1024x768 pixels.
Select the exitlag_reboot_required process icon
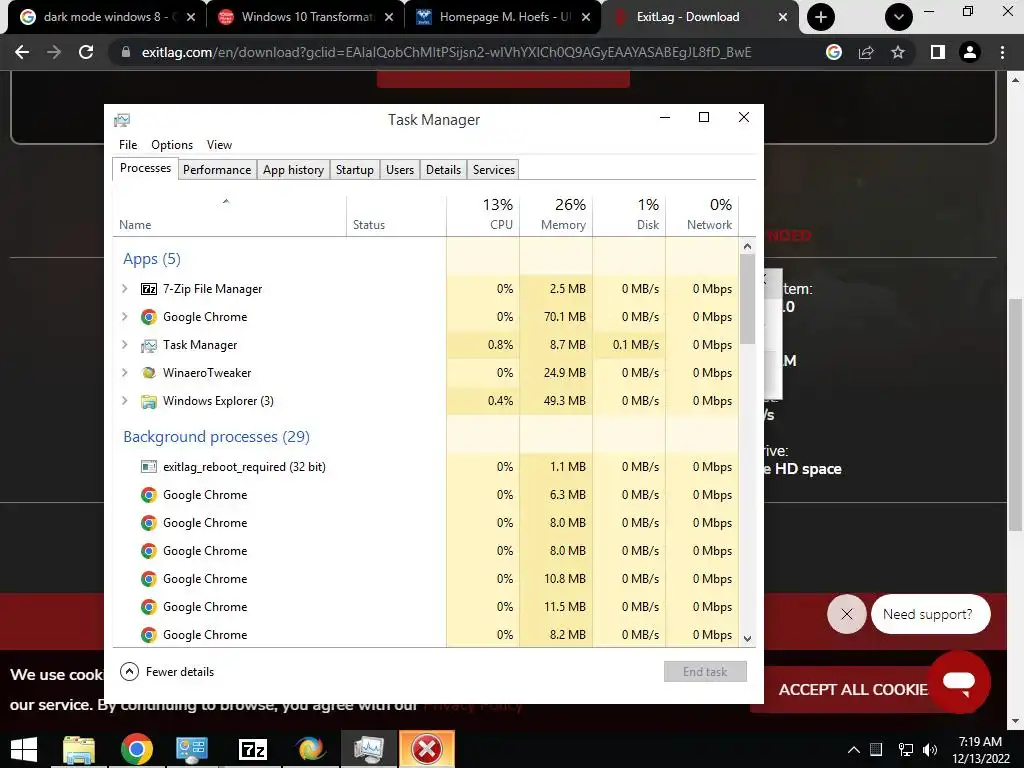(x=149, y=466)
